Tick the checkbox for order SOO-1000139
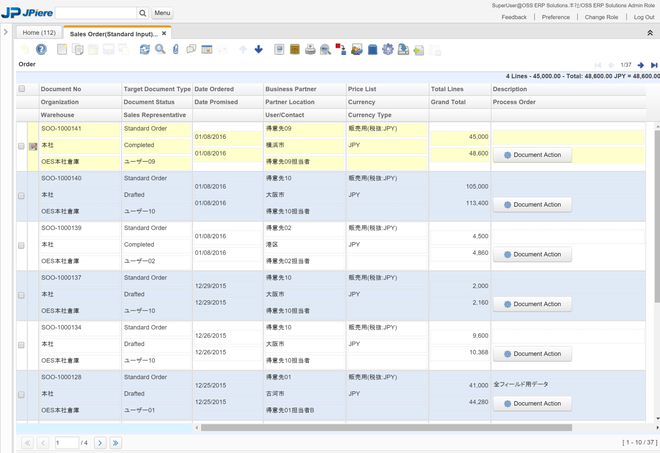 pyautogui.click(x=22, y=245)
